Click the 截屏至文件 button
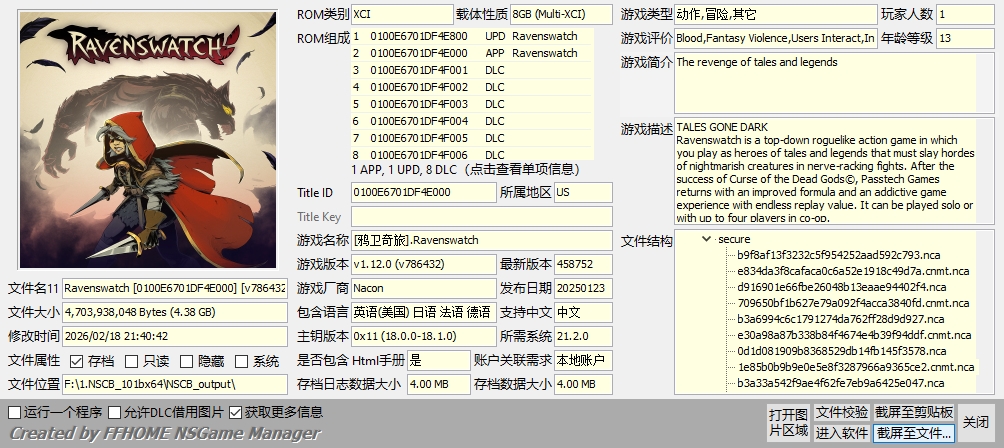 pos(914,433)
